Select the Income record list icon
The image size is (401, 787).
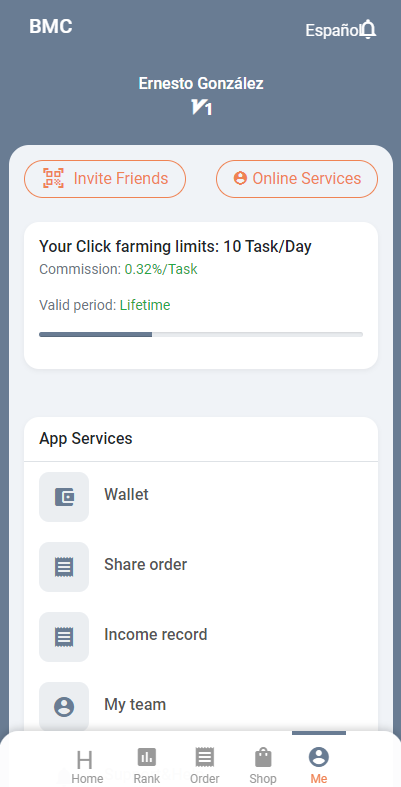[x=64, y=637]
